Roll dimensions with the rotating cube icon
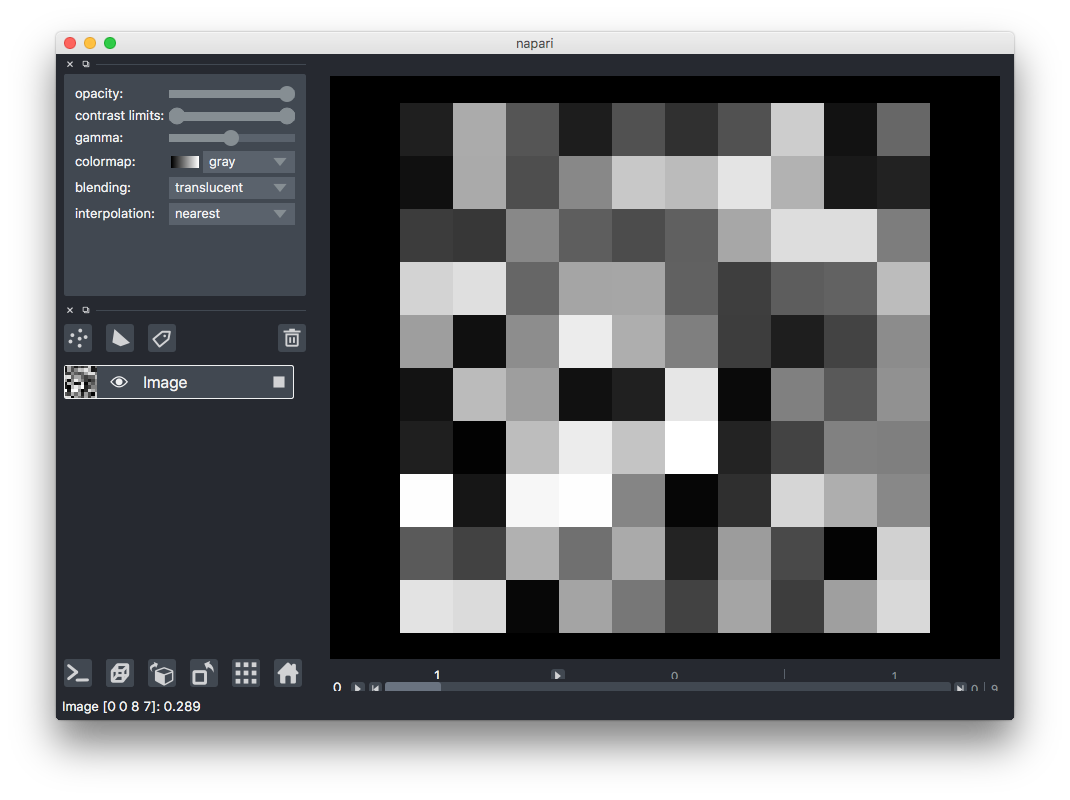The height and width of the screenshot is (800, 1070). [x=162, y=673]
